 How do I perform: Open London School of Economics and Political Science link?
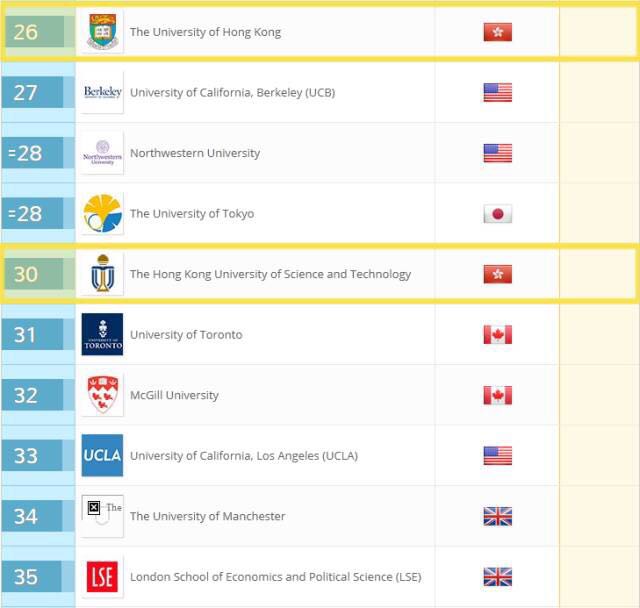click(272, 577)
